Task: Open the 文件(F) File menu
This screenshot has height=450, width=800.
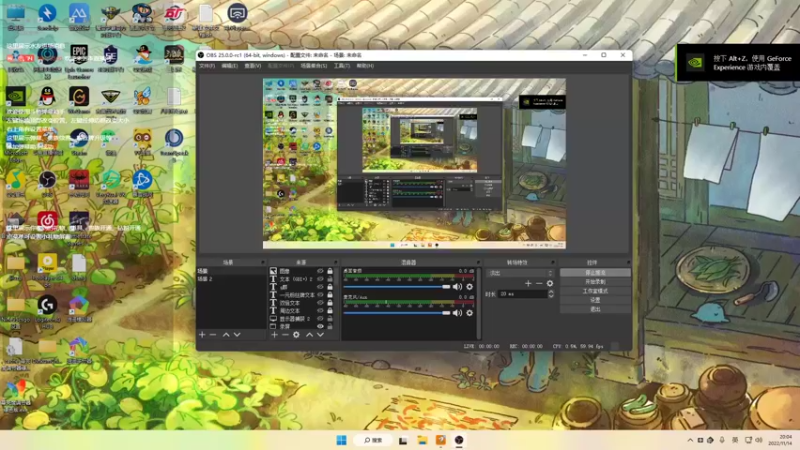Action: (x=207, y=66)
